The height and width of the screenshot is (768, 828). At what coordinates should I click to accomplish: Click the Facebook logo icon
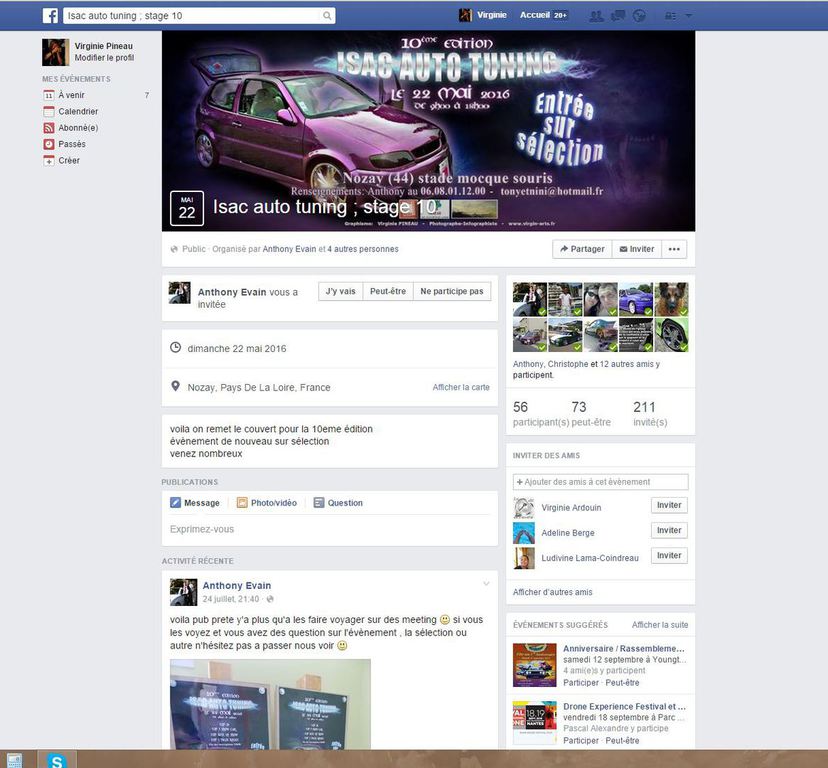click(x=50, y=16)
